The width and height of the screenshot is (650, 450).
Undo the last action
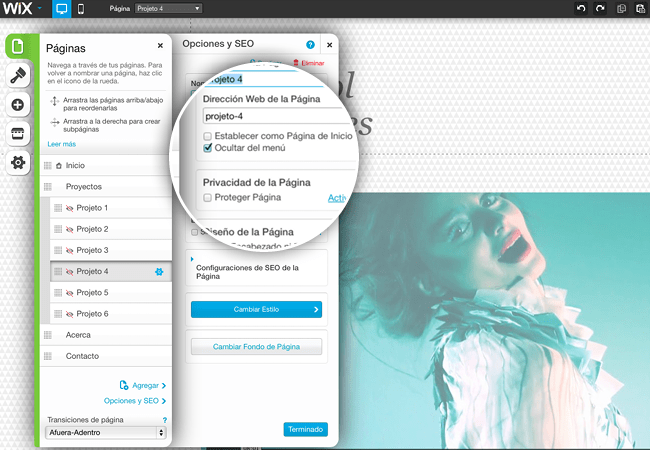click(x=581, y=8)
